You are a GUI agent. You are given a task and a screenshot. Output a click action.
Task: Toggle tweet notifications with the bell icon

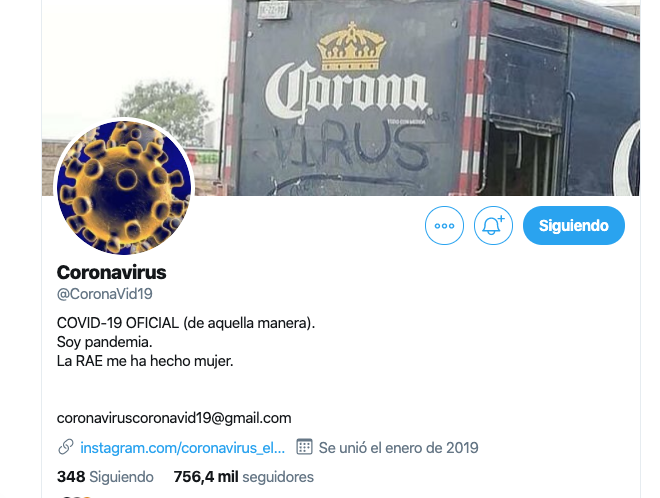493,226
